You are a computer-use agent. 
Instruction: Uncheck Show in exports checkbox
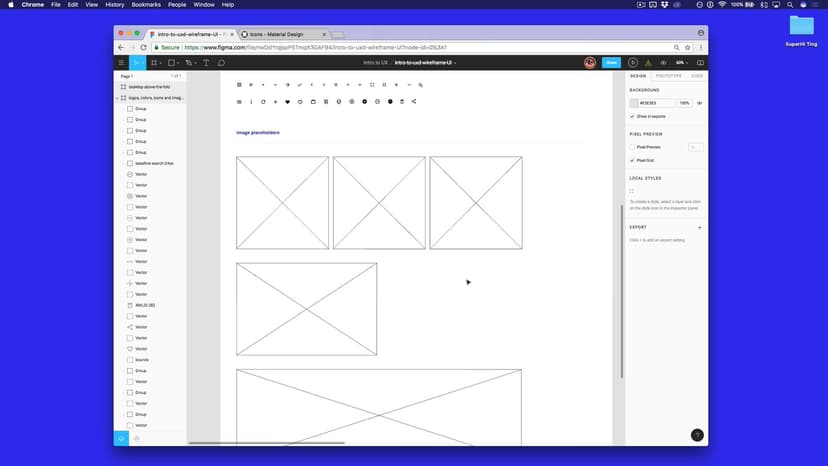click(632, 116)
